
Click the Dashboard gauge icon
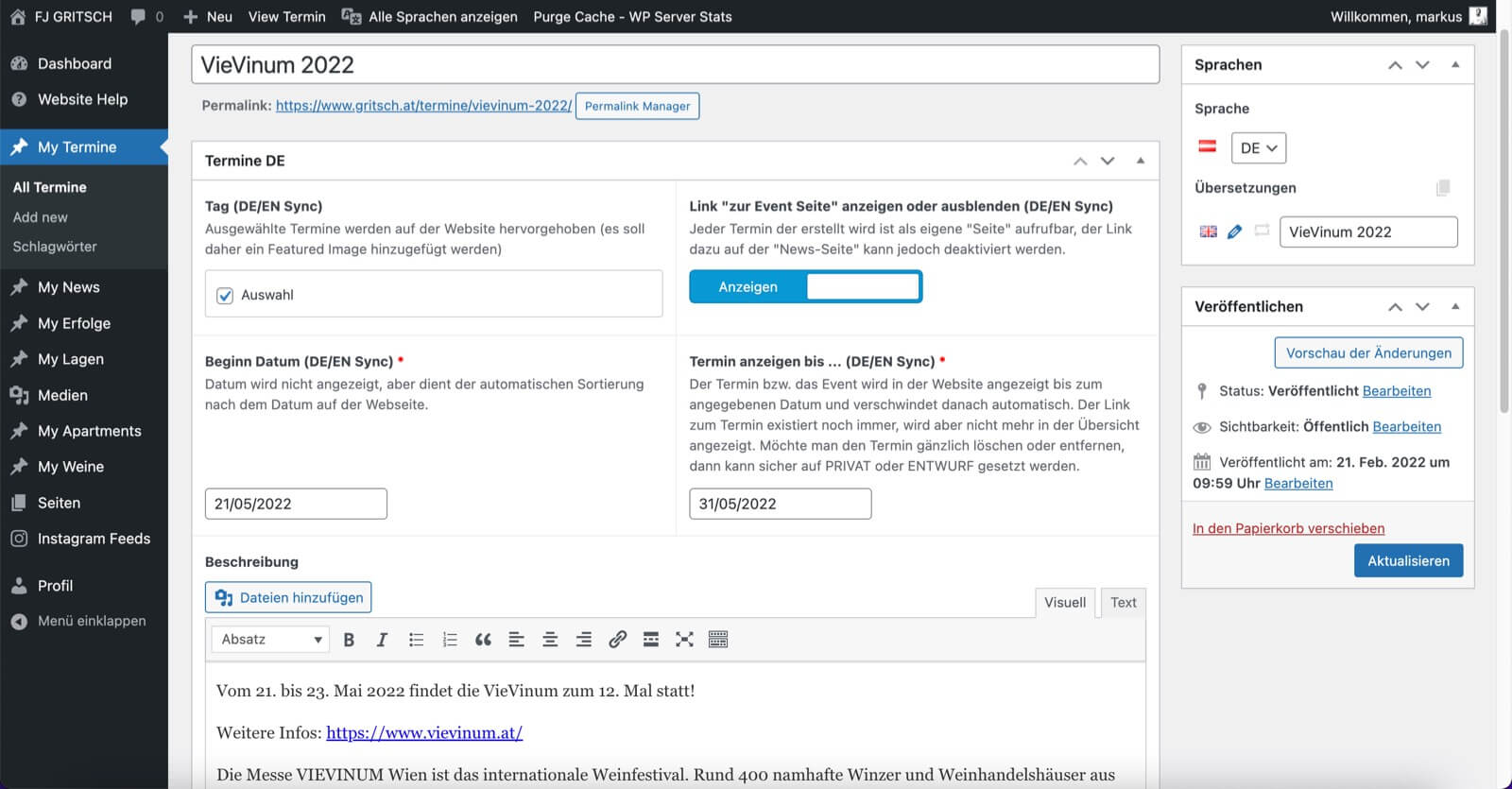(19, 63)
